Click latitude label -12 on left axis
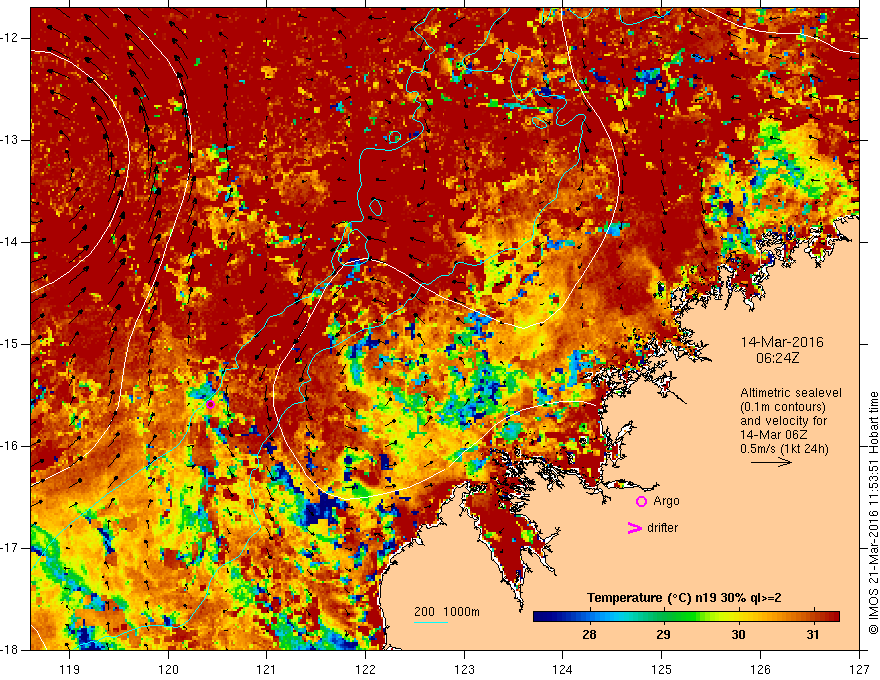 (x=10, y=38)
